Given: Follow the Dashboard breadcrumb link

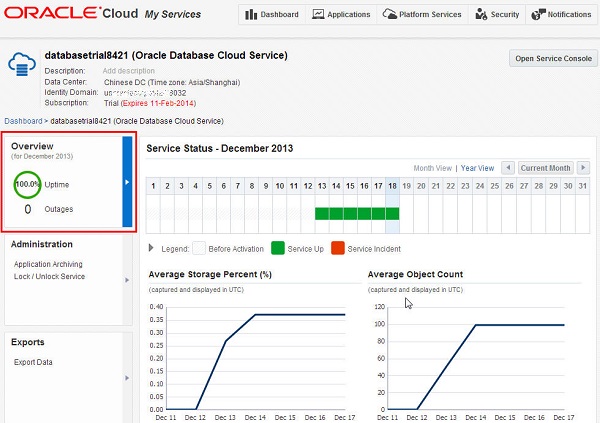Looking at the screenshot, I should (23, 121).
